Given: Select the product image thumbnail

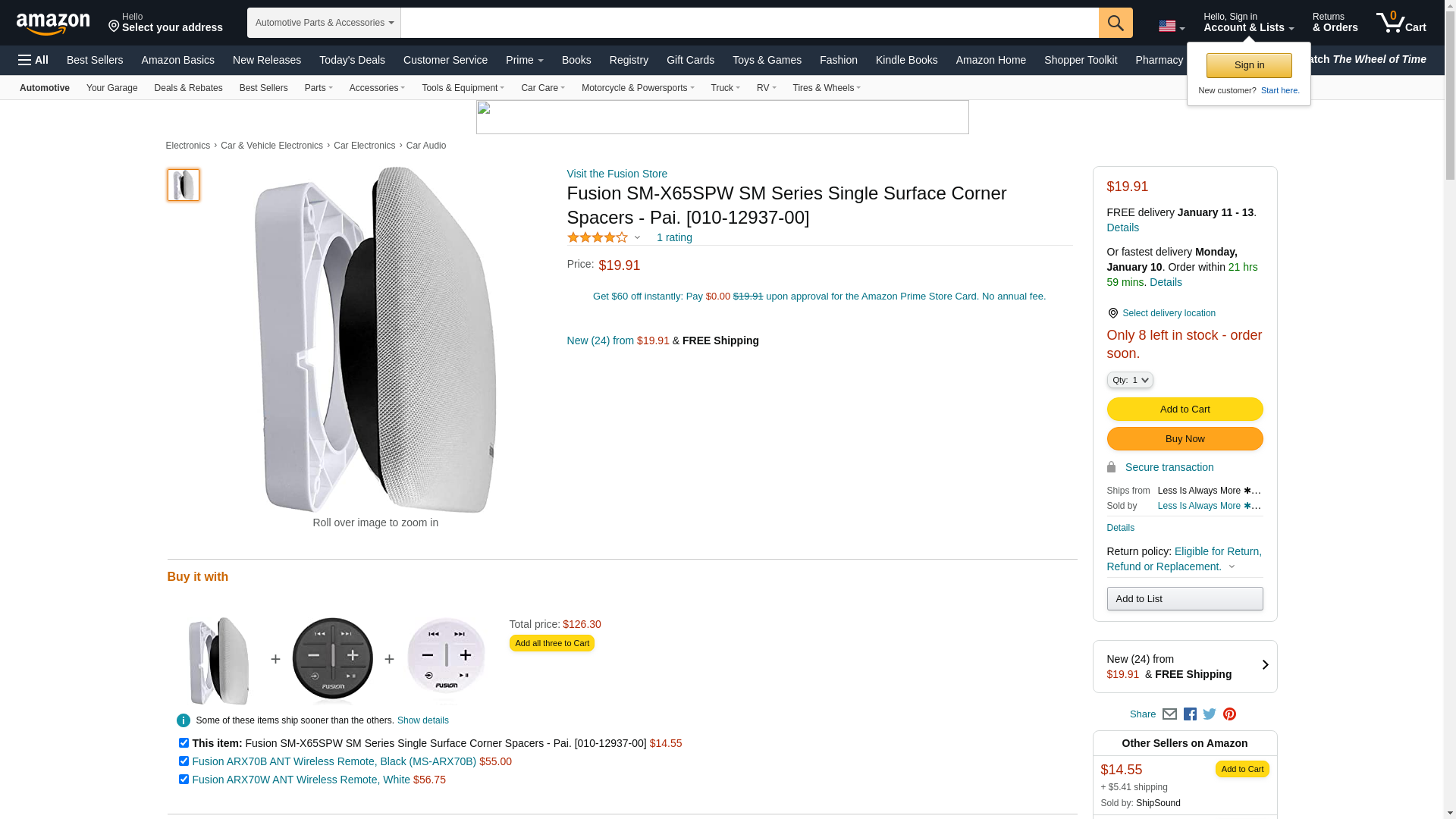Looking at the screenshot, I should (184, 185).
